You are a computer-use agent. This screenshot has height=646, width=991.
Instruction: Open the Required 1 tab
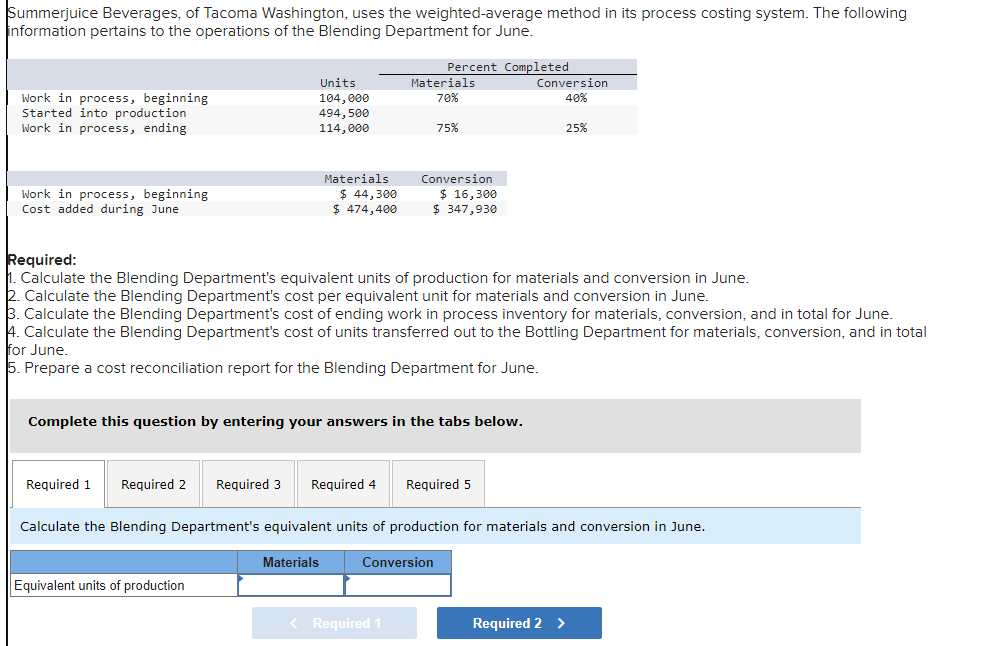coord(58,484)
